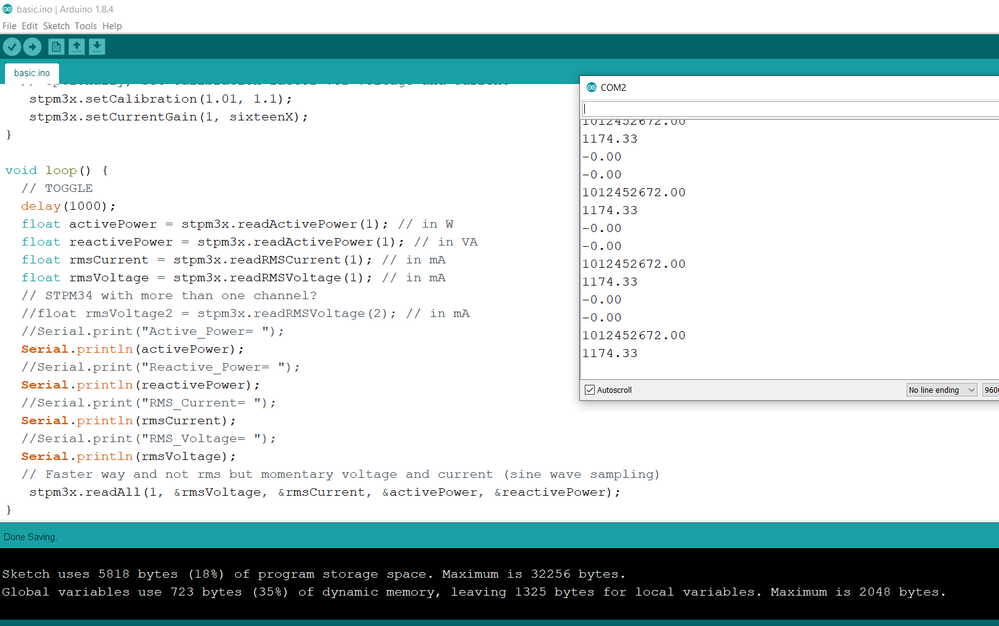
Task: Open the File menu
Action: (x=10, y=26)
